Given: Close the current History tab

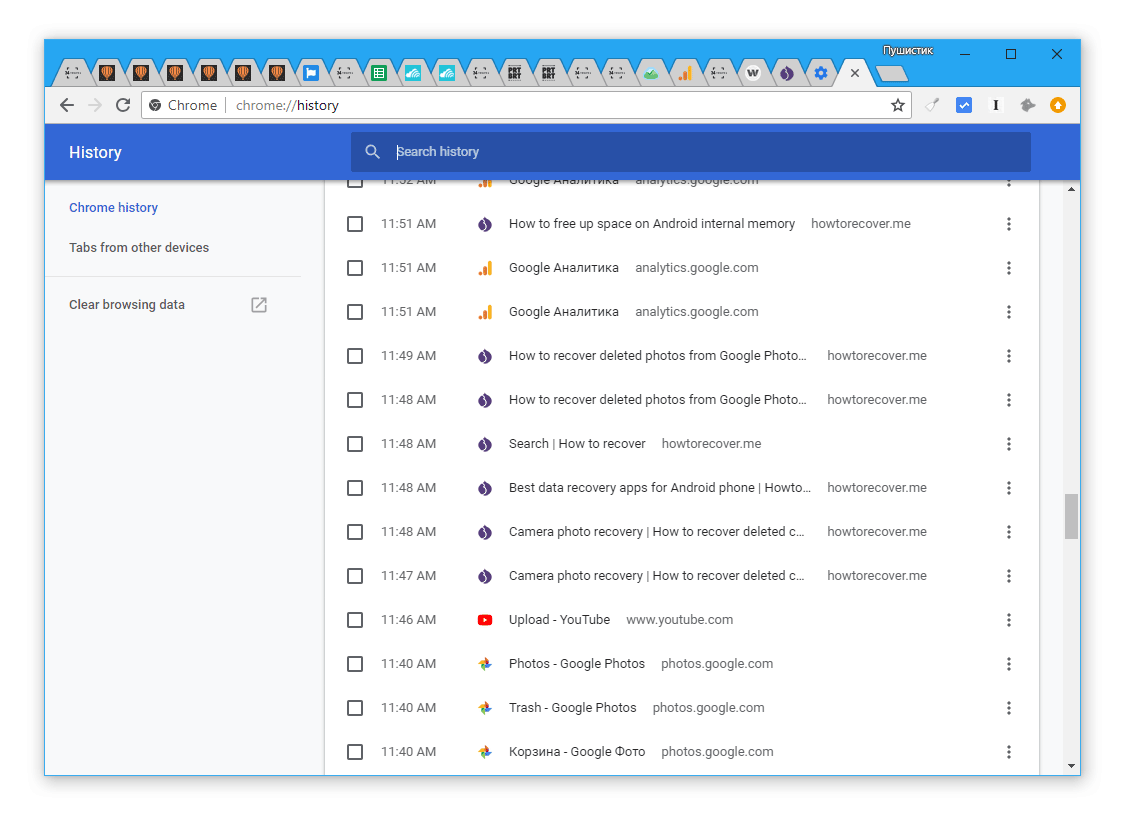Looking at the screenshot, I should [855, 73].
